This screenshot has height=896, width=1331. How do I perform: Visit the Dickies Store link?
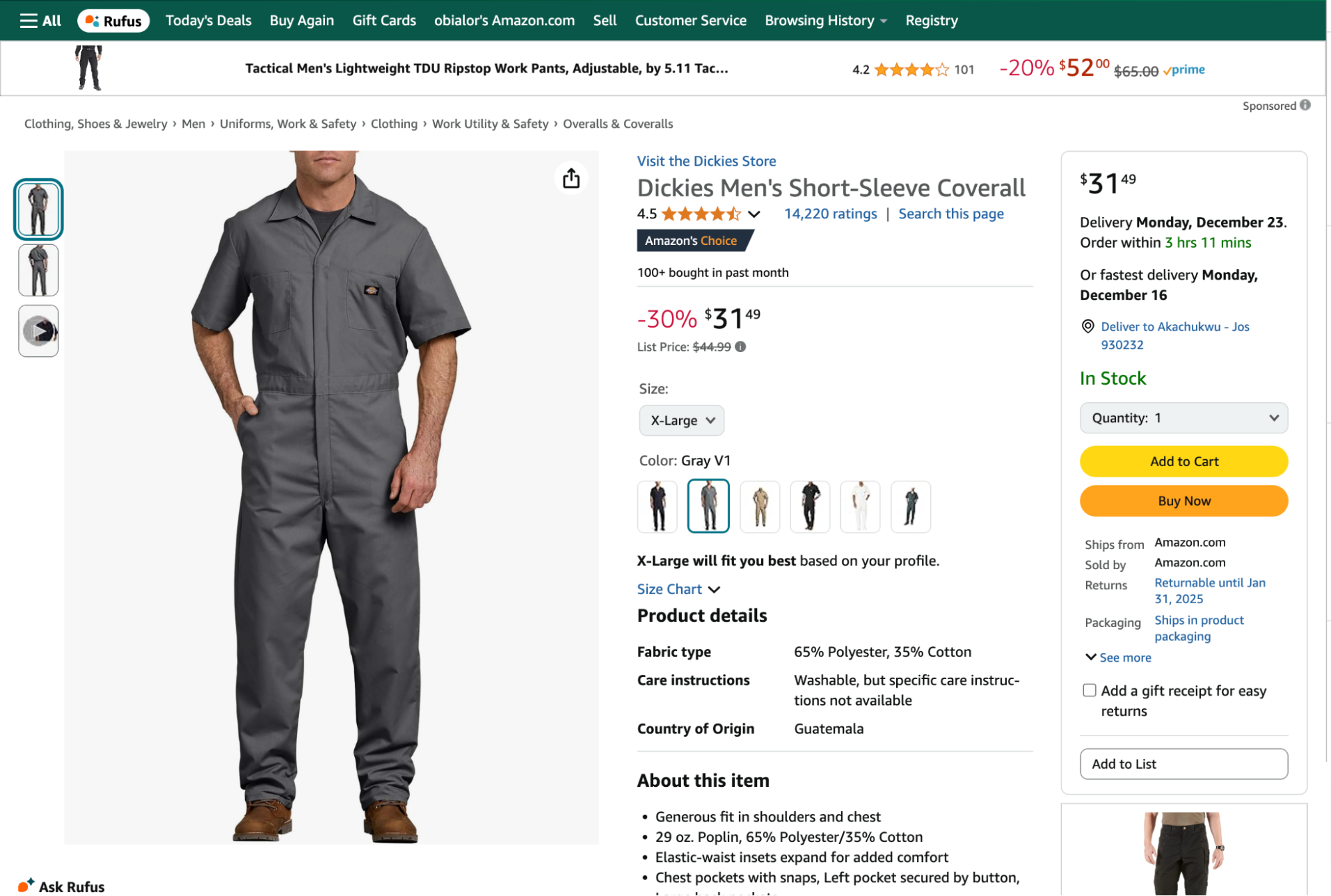[x=706, y=160]
